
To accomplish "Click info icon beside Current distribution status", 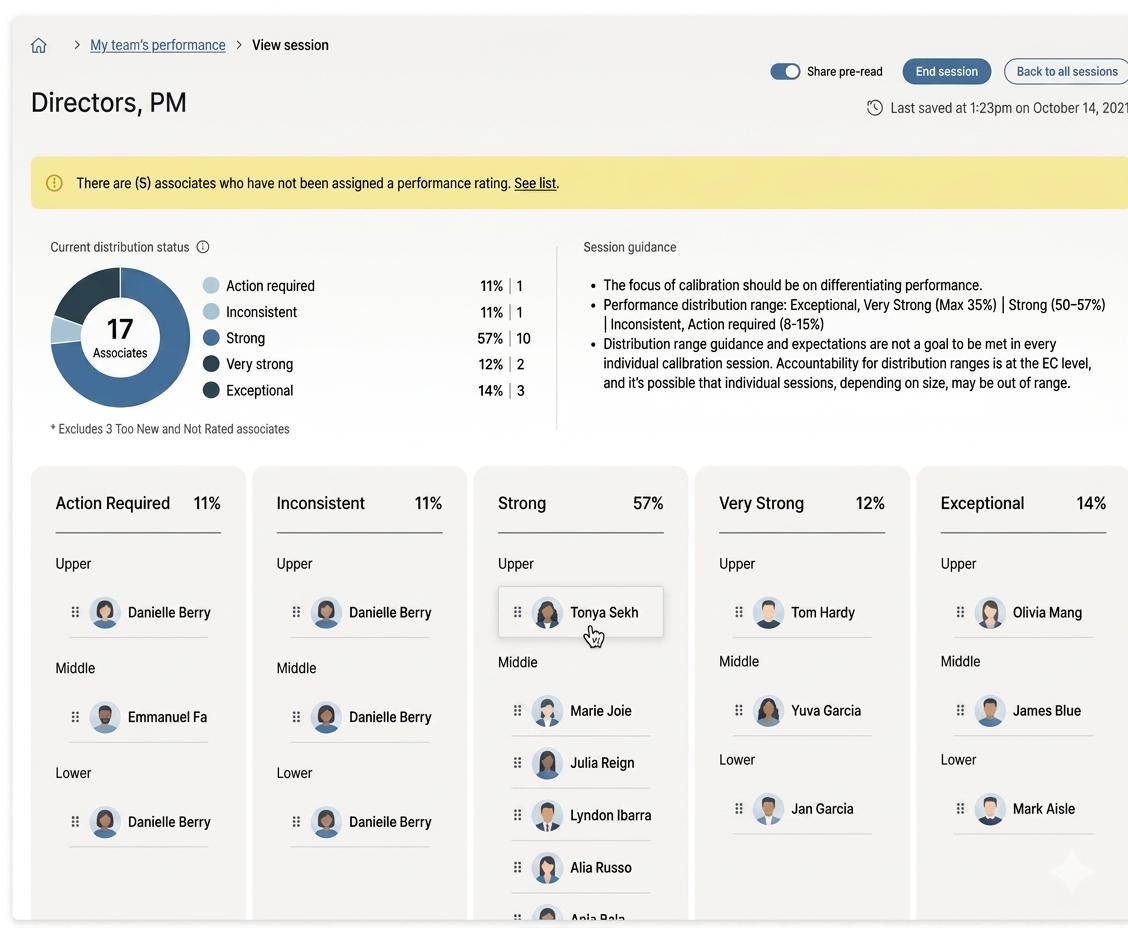I will point(203,247).
